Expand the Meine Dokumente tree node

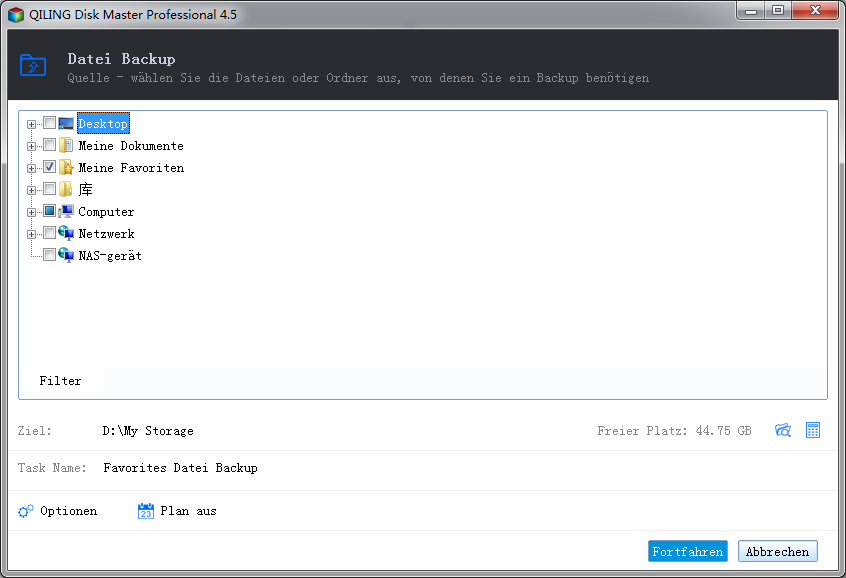click(x=31, y=146)
